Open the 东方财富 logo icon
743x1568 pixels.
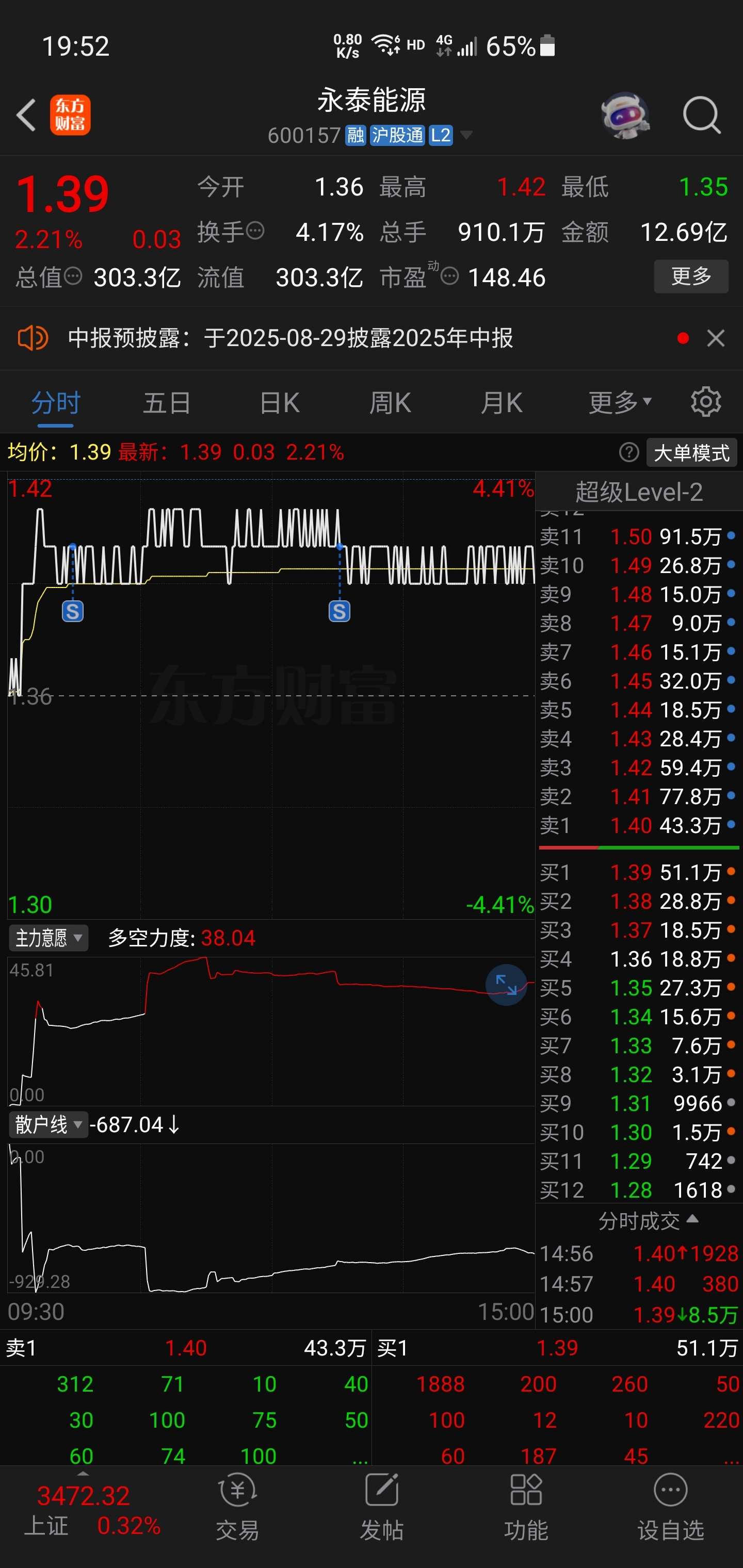pyautogui.click(x=70, y=115)
